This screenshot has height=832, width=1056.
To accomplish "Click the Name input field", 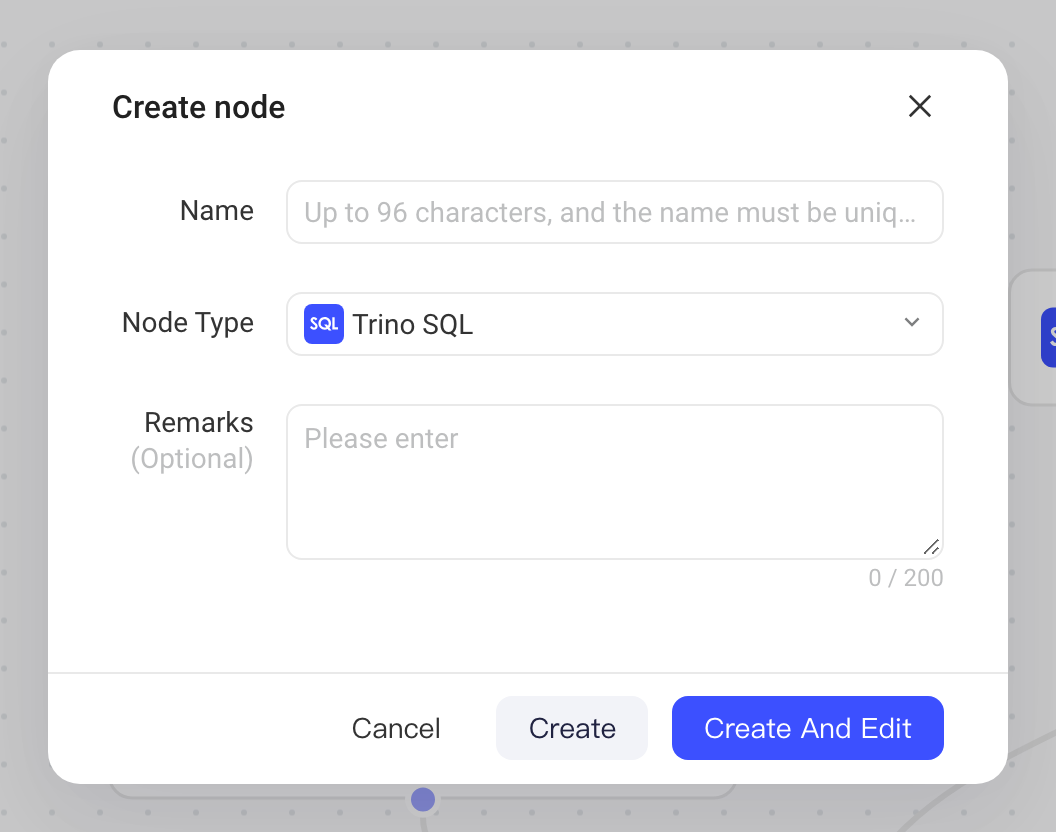I will [614, 212].
